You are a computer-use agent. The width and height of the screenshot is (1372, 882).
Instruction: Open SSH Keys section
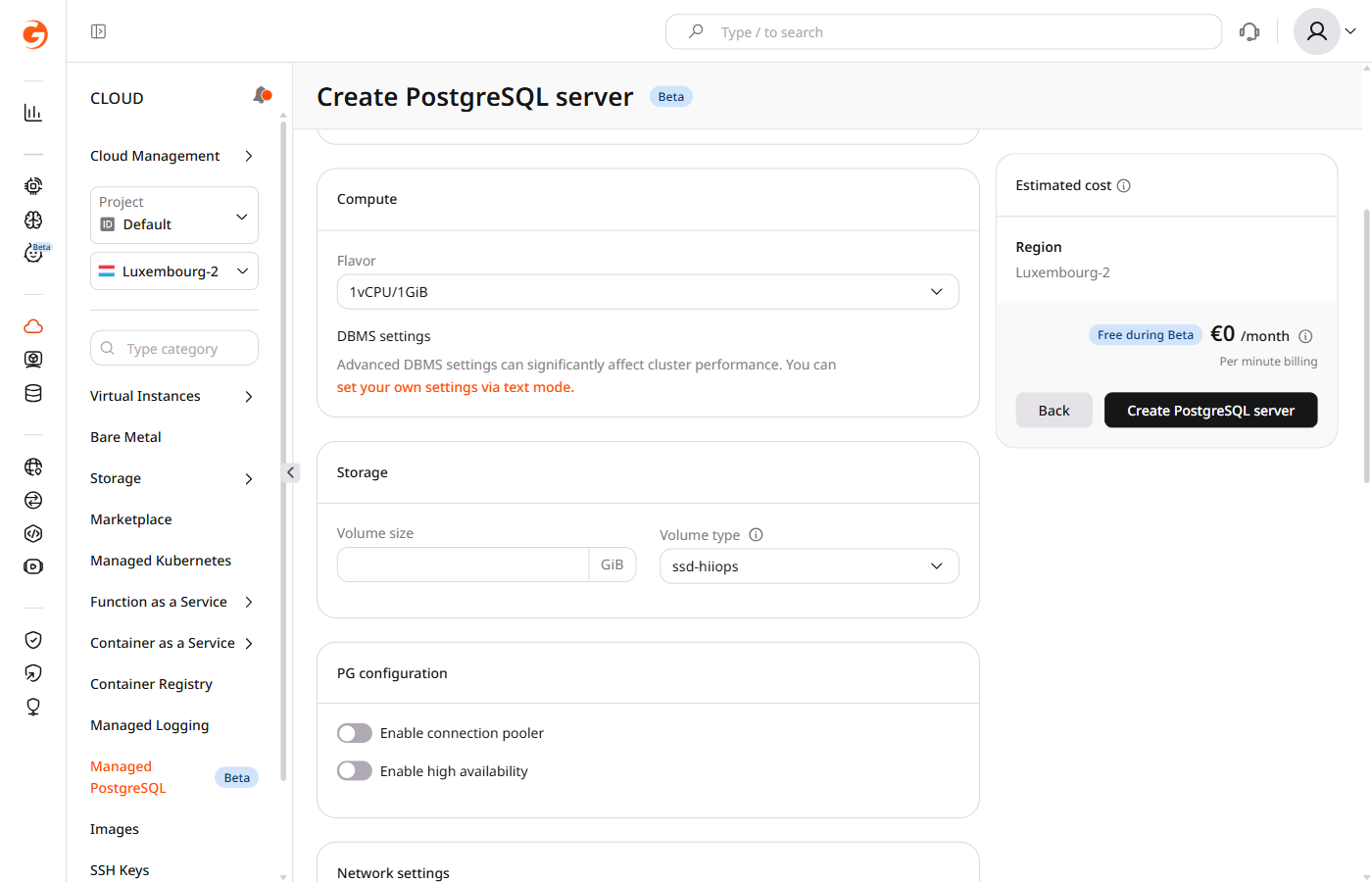point(120,870)
